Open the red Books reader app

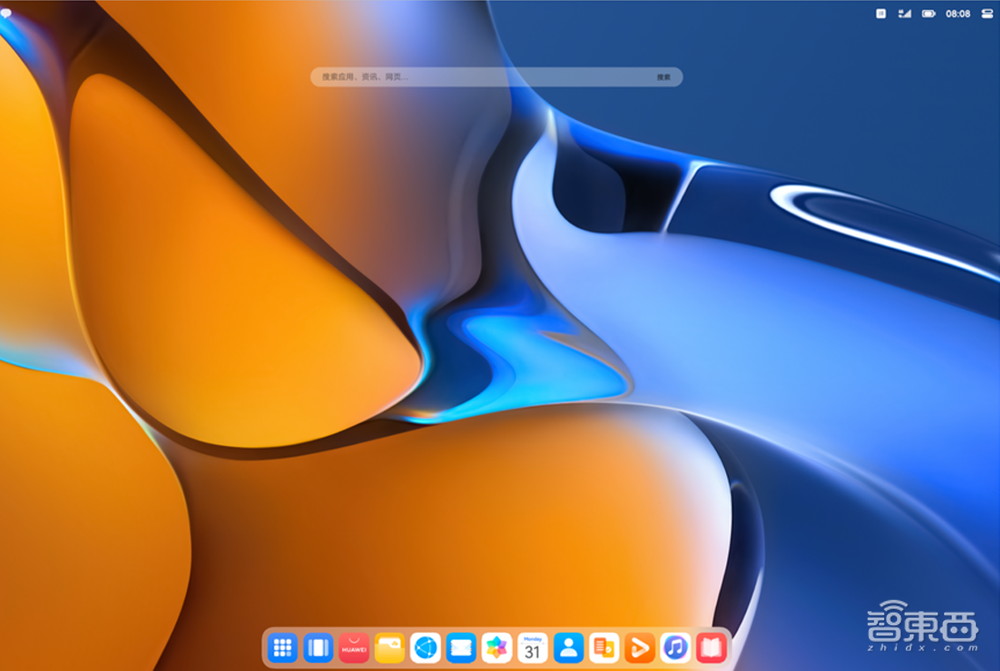pos(711,648)
